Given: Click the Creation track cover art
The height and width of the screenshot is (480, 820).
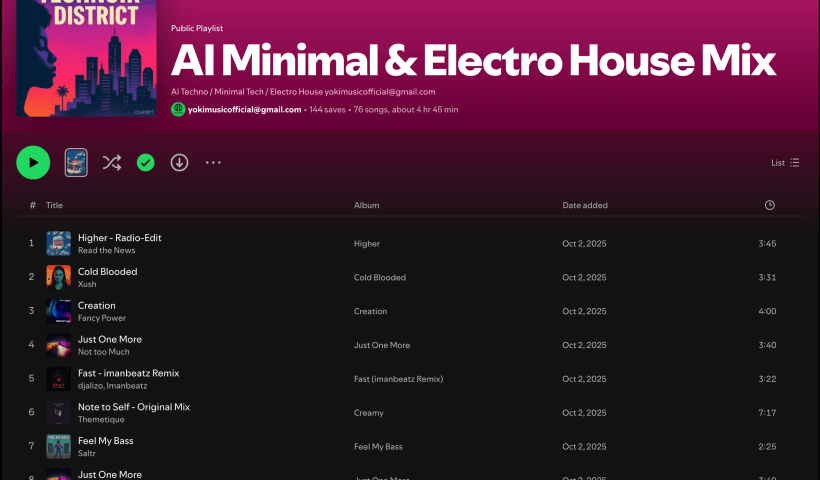Looking at the screenshot, I should 58,311.
